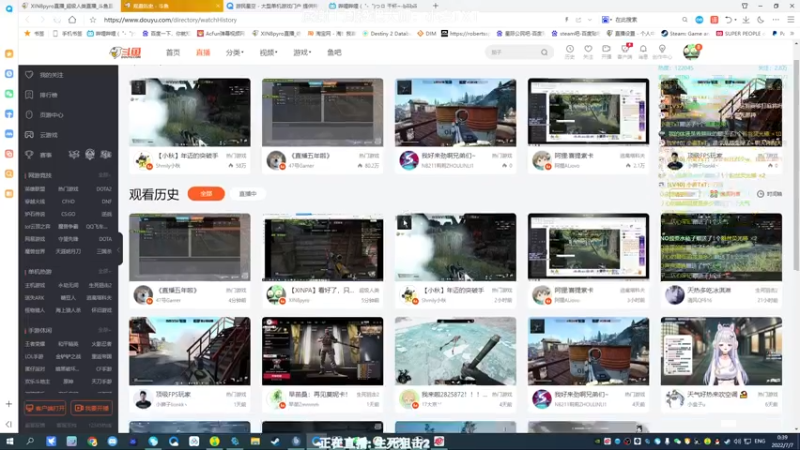Open a new browser tab
800x450 pixels.
click(x=435, y=6)
